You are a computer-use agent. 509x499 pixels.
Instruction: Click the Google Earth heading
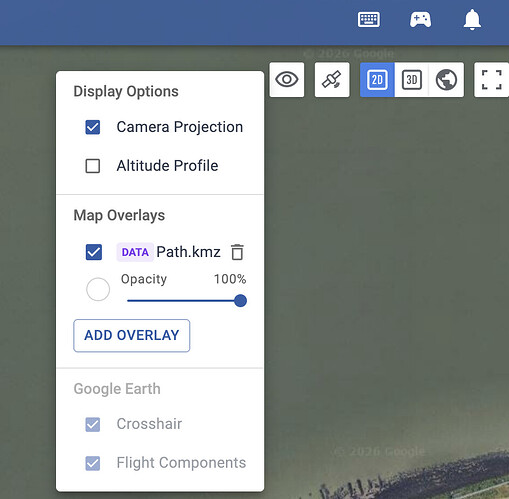click(x=117, y=389)
